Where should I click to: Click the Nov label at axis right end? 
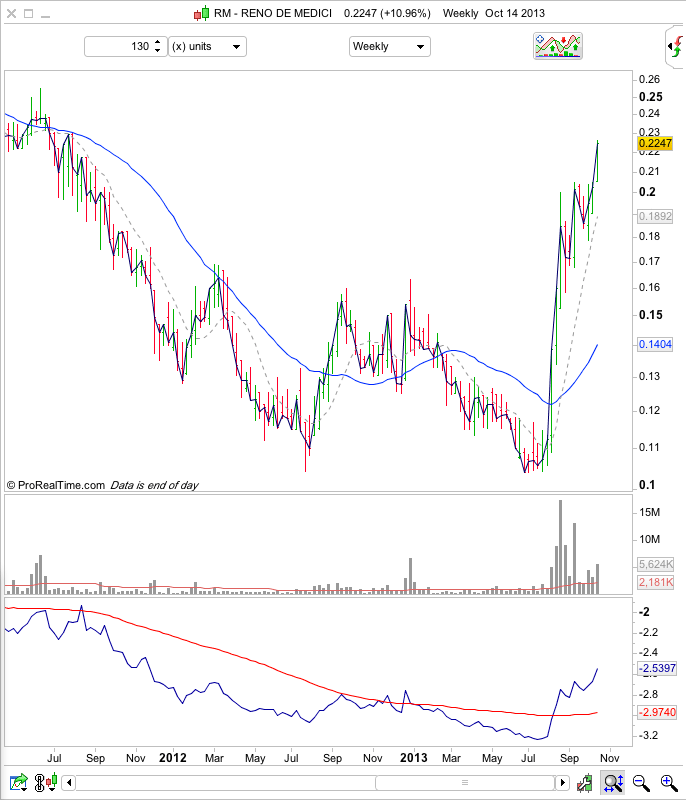coord(609,758)
